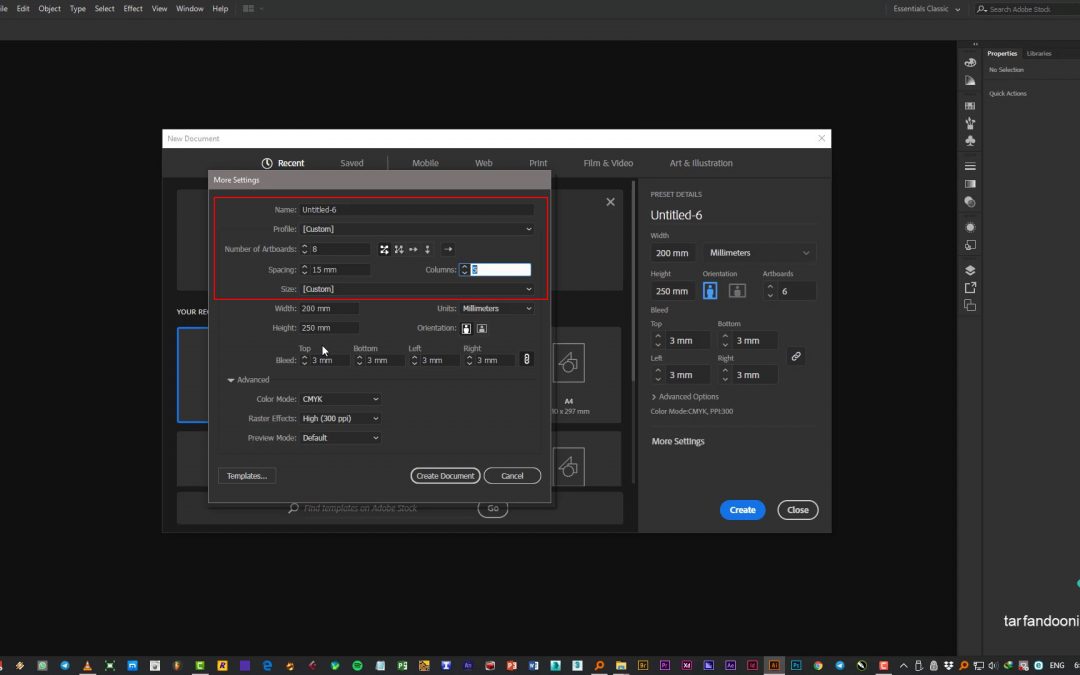Click the Create Document button
This screenshot has height=675, width=1080.
tap(445, 476)
